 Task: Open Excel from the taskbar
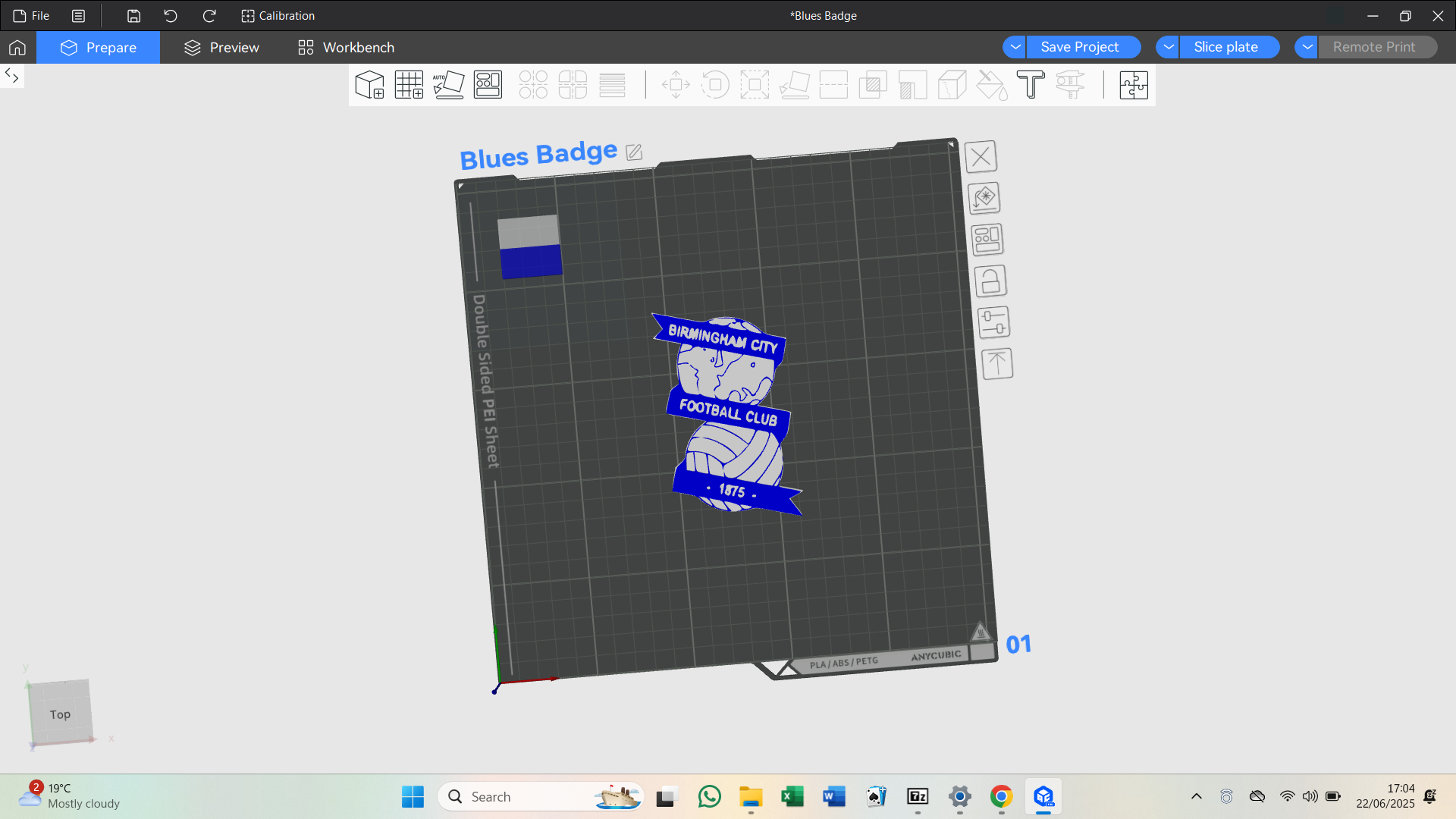point(792,797)
